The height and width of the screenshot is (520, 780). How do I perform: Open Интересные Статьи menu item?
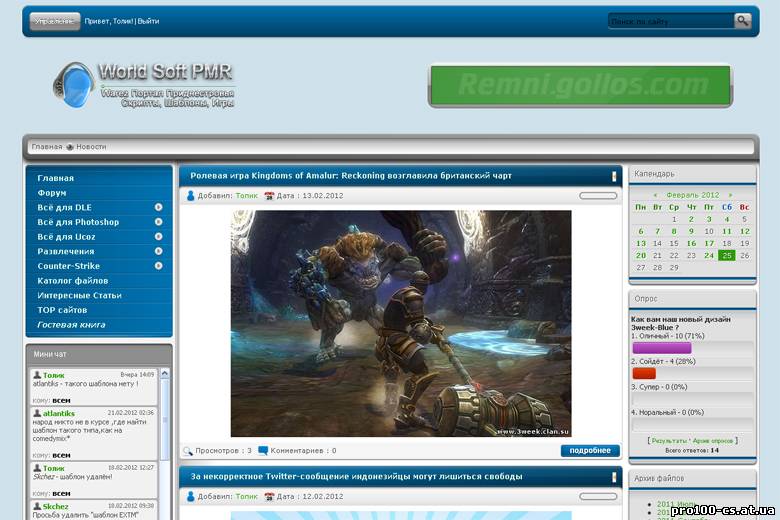[x=80, y=295]
